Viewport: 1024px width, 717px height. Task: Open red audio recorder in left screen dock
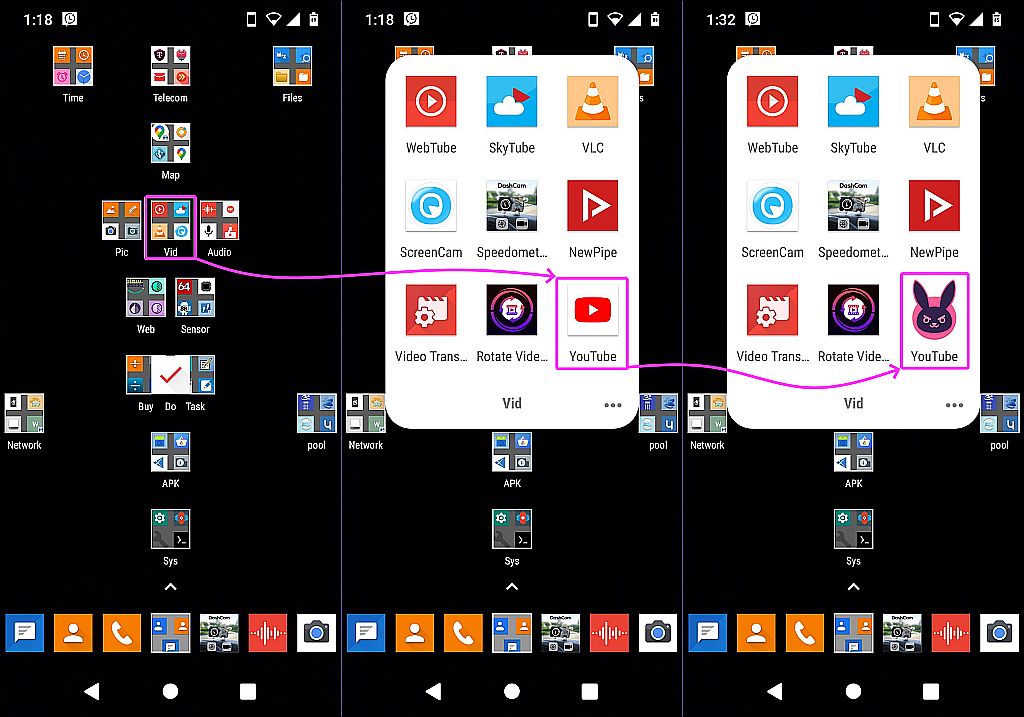point(268,633)
